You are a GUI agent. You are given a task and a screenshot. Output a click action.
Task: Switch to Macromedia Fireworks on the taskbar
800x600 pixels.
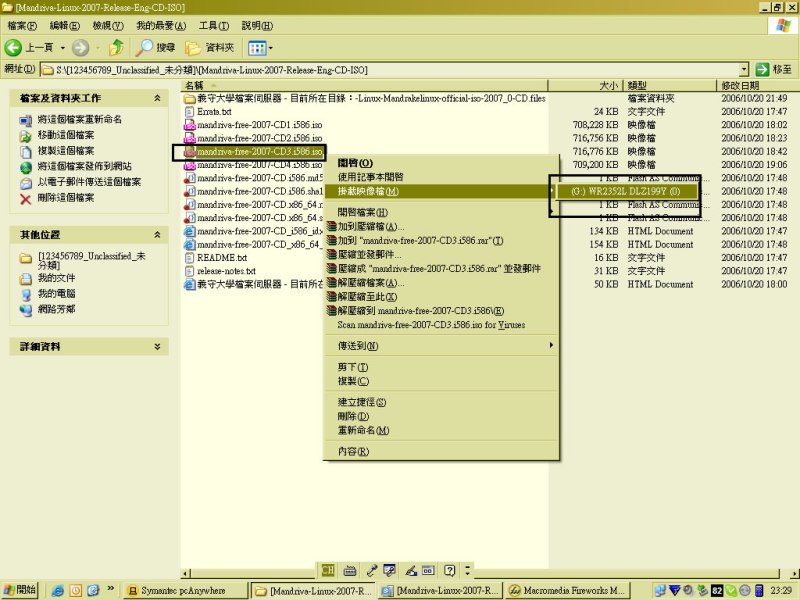(x=568, y=590)
